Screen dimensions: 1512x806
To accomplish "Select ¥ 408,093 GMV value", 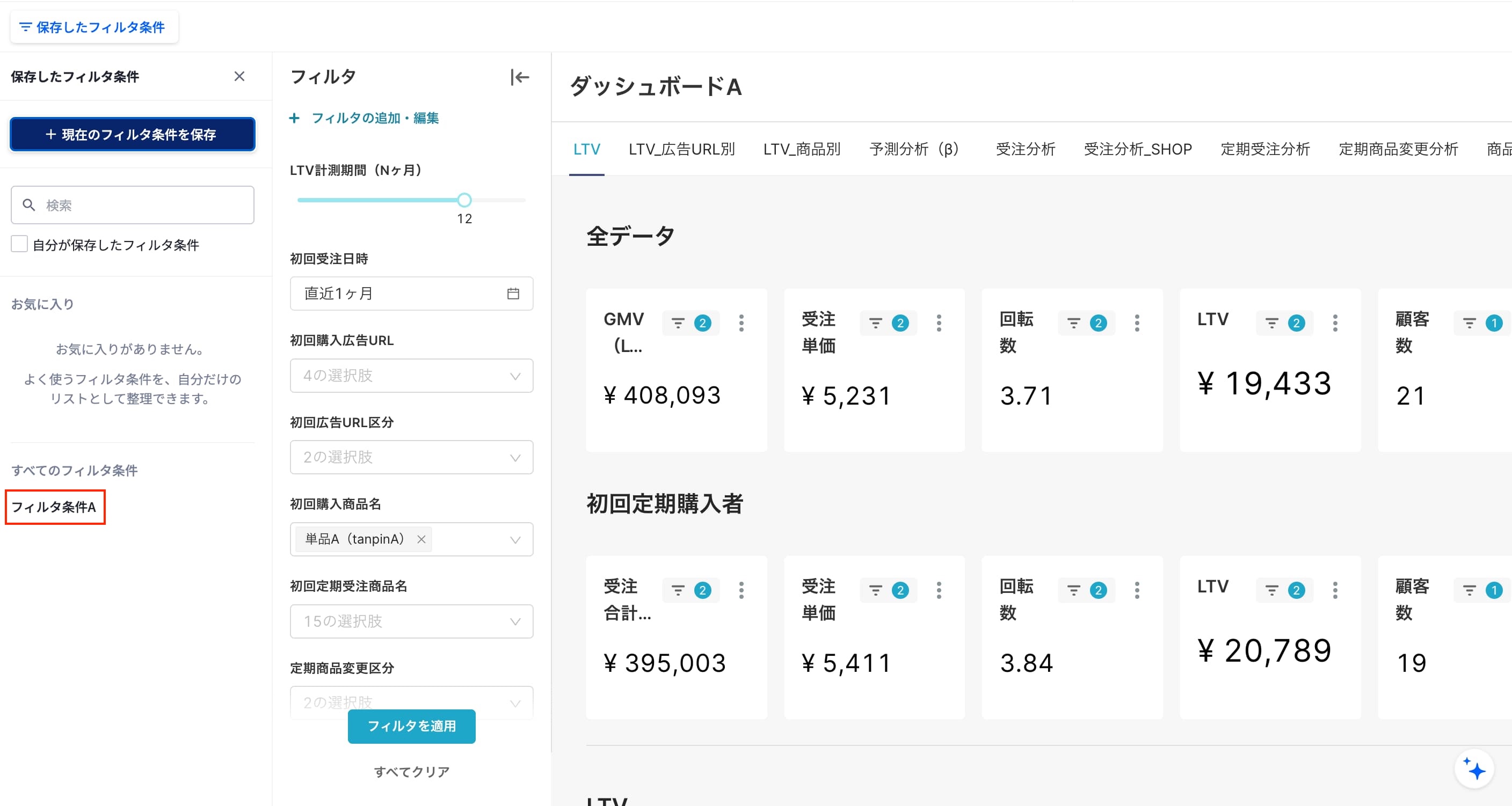I will 662,395.
